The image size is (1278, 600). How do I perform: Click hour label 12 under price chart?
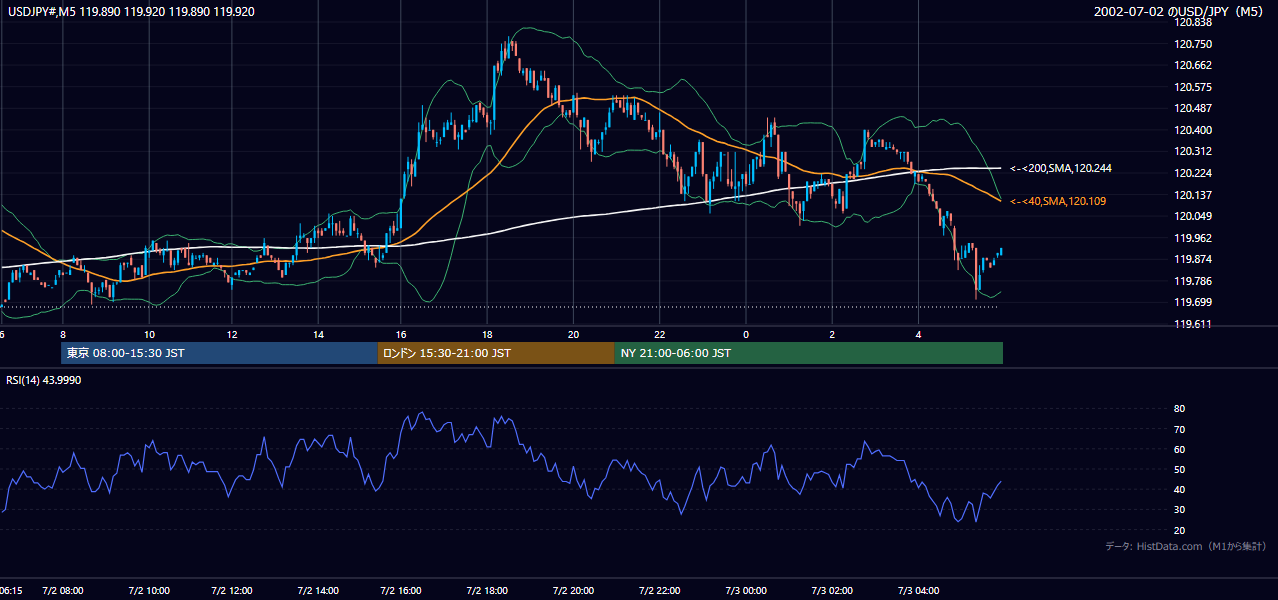pos(232,333)
